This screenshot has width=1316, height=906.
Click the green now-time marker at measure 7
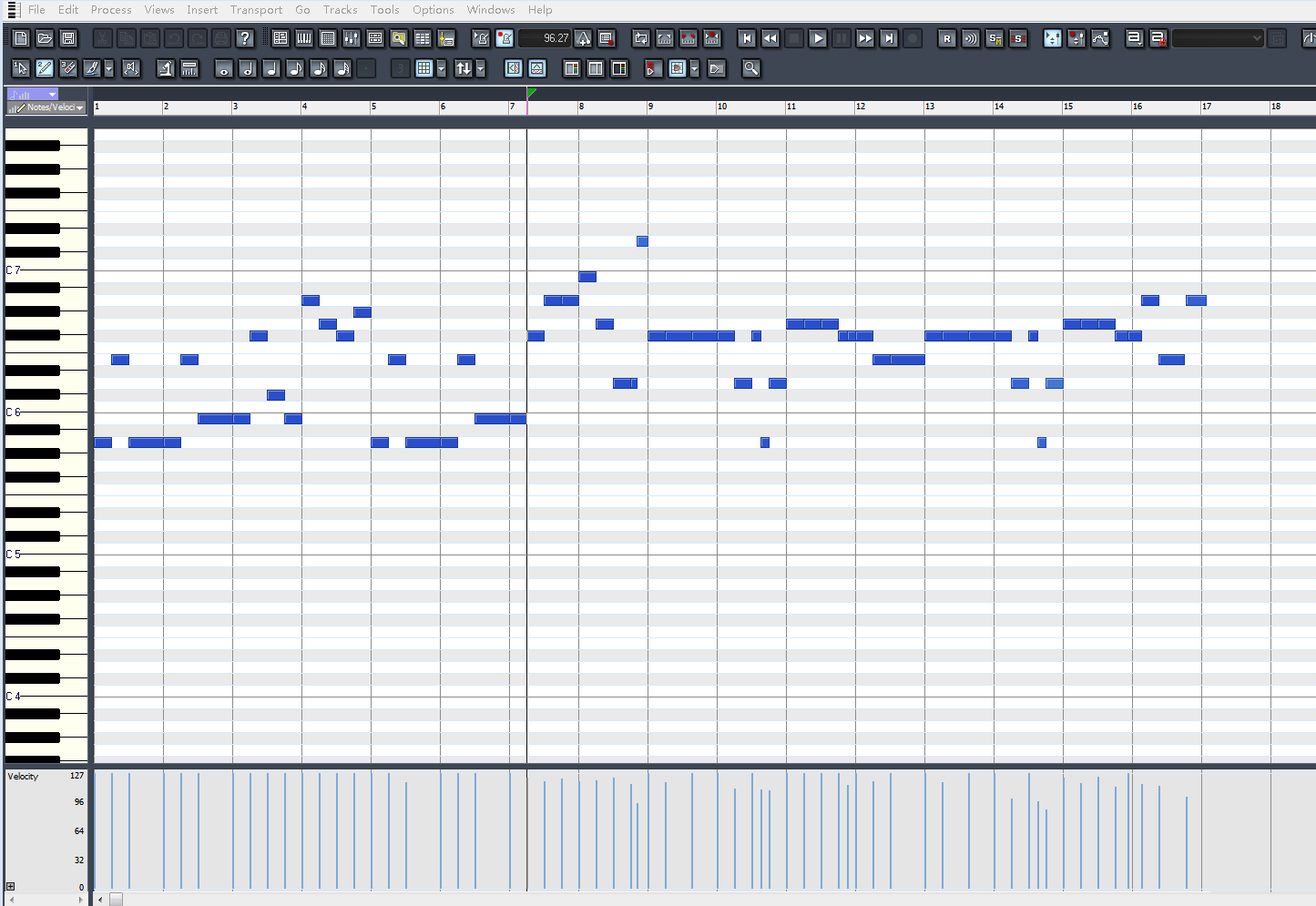click(x=531, y=93)
